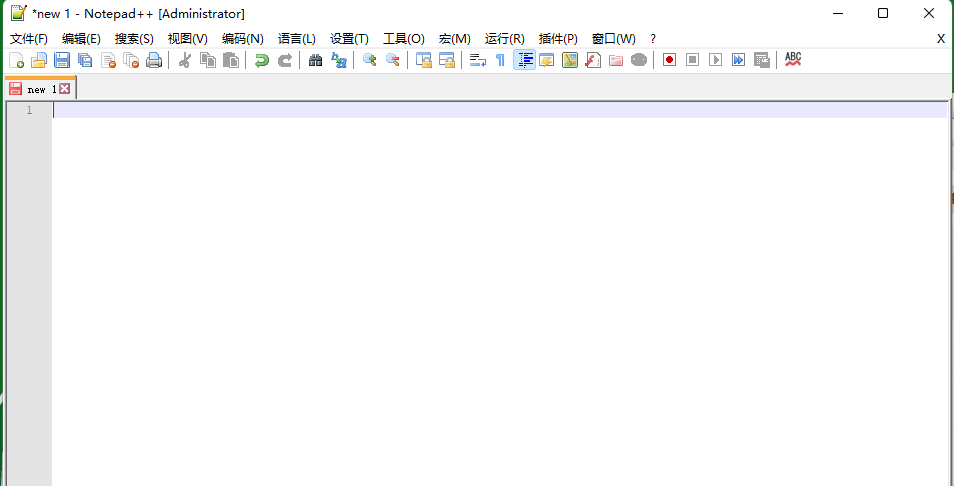Screen dimensions: 954x486
Task: Open the 搜索(S) menu
Action: tap(134, 39)
